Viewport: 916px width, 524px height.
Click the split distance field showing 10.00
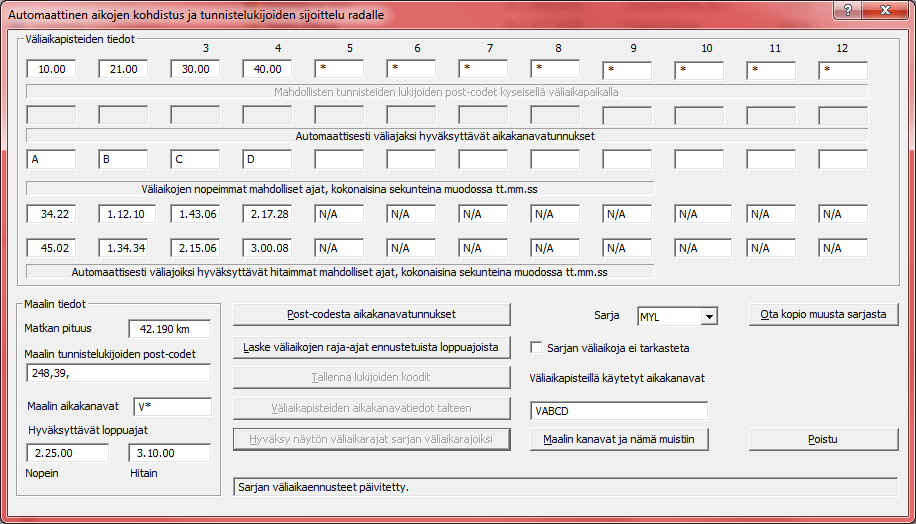51,70
